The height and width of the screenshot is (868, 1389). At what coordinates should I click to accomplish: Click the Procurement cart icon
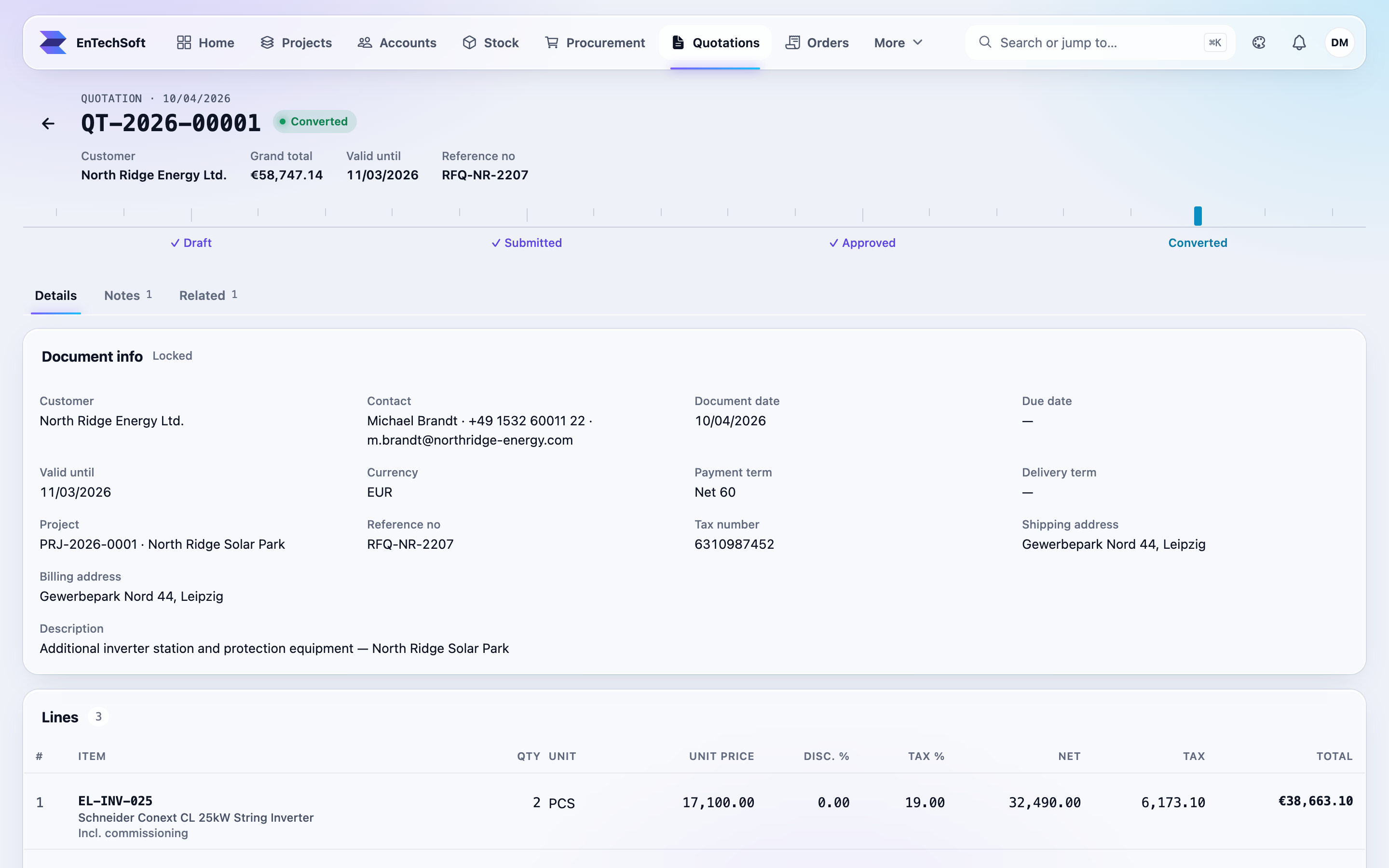pos(552,42)
